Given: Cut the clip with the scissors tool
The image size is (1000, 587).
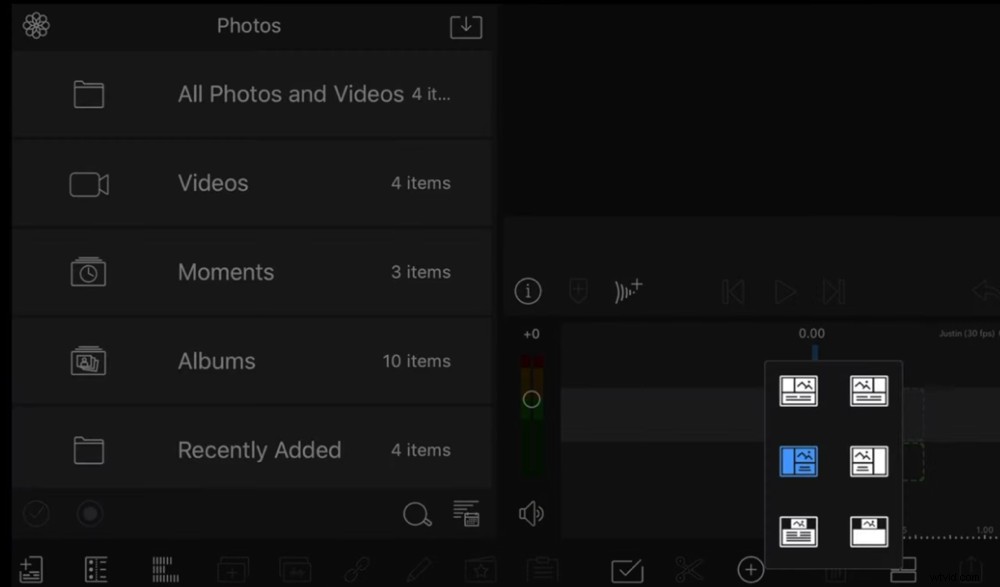Looking at the screenshot, I should (689, 568).
